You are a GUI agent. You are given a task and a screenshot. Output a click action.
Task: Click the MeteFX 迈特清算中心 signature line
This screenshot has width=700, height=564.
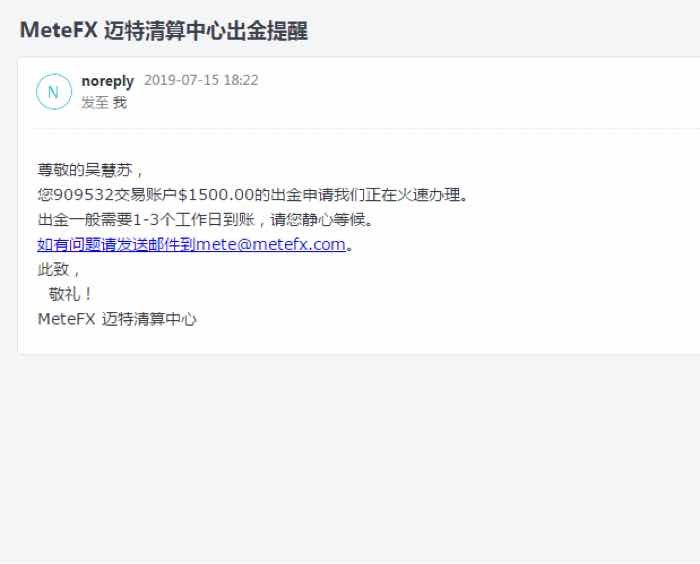[x=117, y=319]
